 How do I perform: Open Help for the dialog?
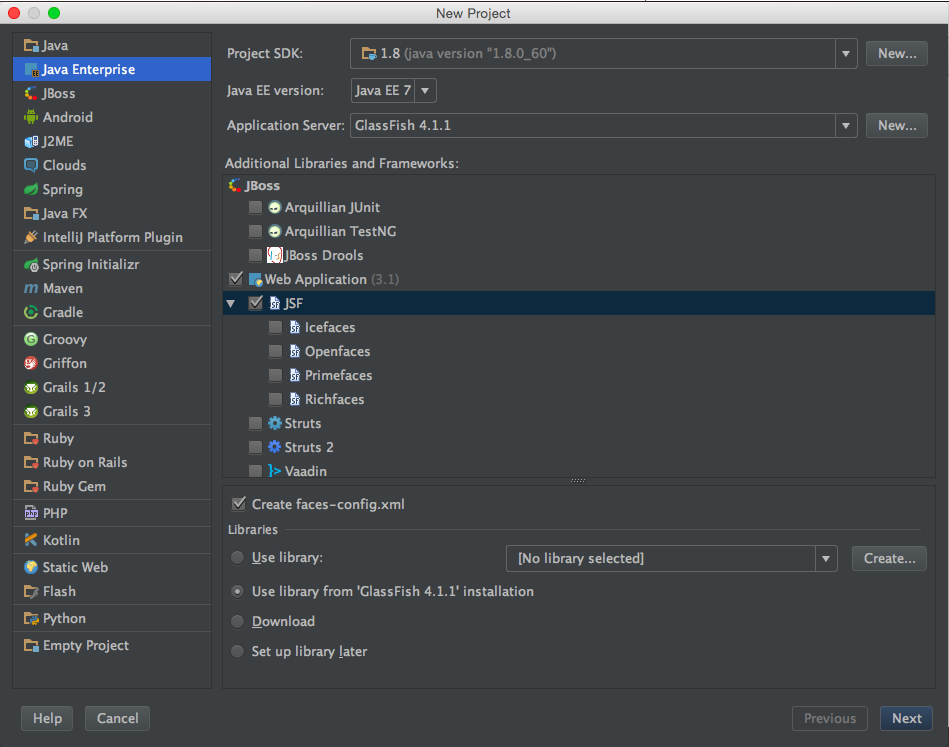click(x=47, y=719)
